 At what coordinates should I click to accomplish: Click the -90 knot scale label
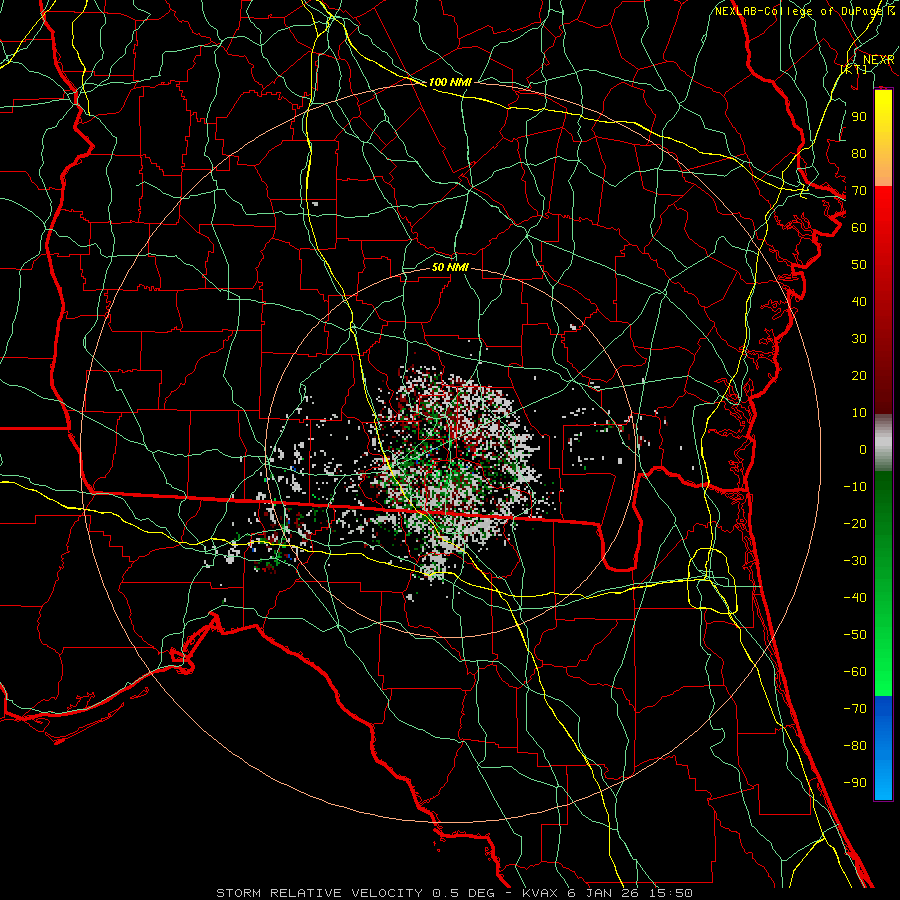pos(855,783)
